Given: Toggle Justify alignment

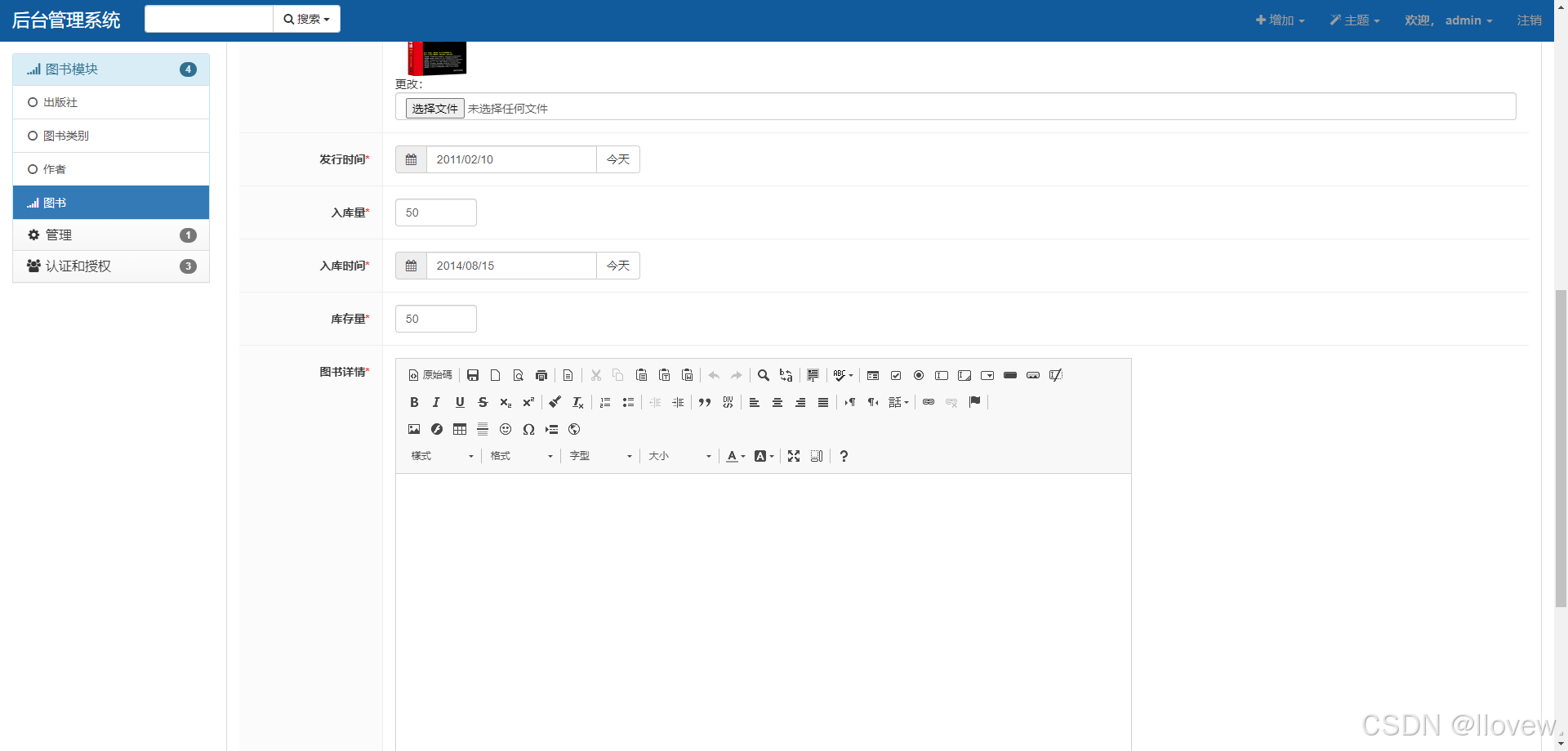Looking at the screenshot, I should tap(823, 402).
